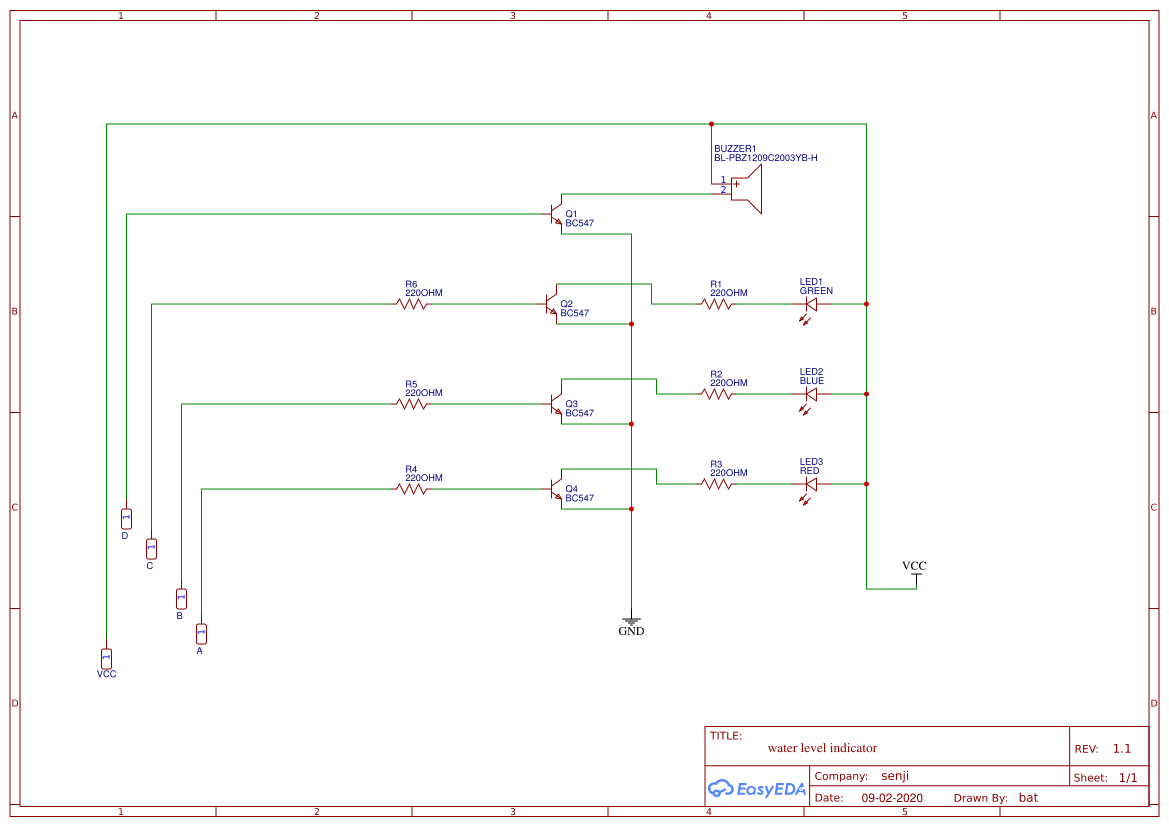The height and width of the screenshot is (827, 1169).
Task: Click the Q1 BC547 label text
Action: tap(579, 218)
